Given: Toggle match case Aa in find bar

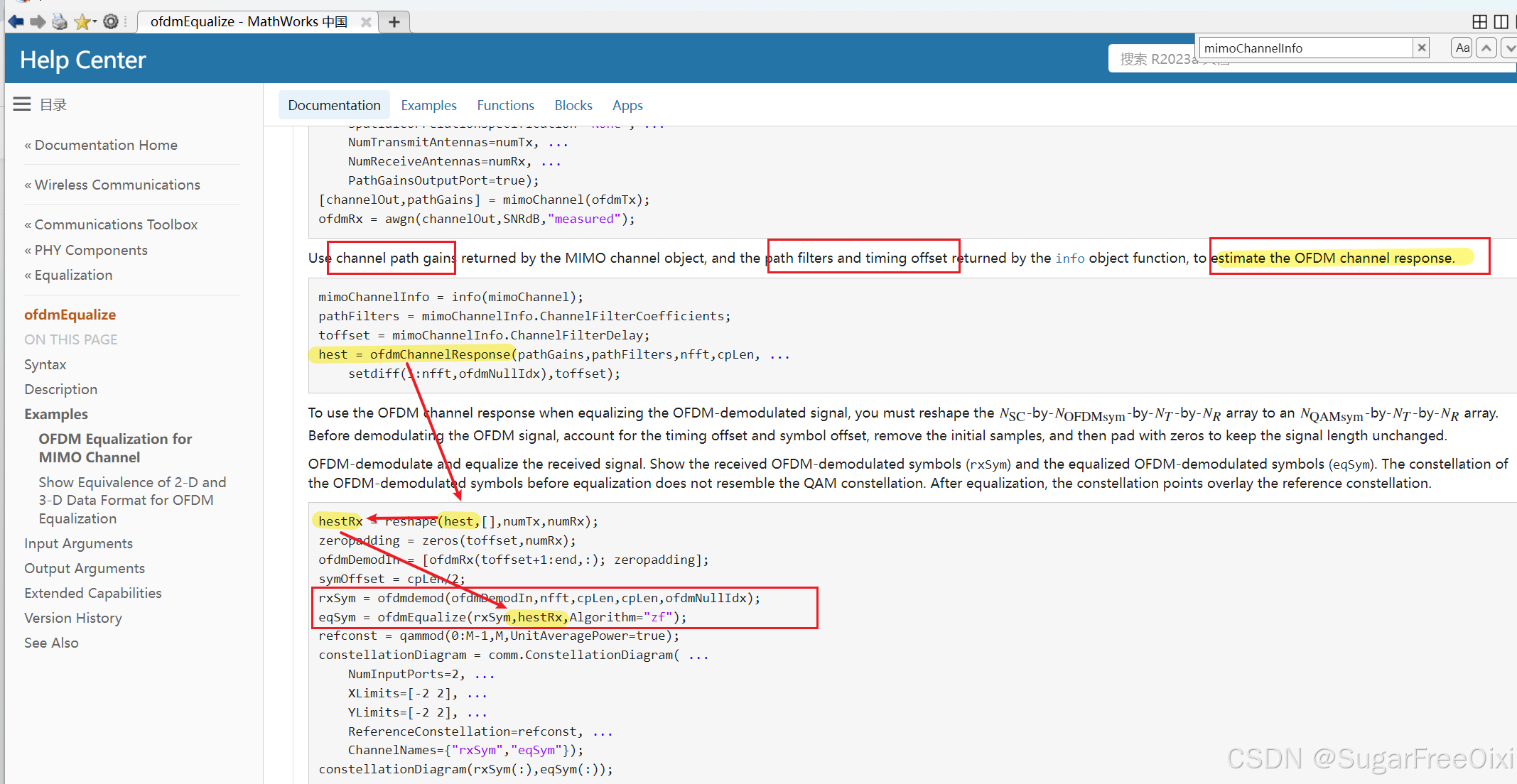Looking at the screenshot, I should [x=1462, y=48].
